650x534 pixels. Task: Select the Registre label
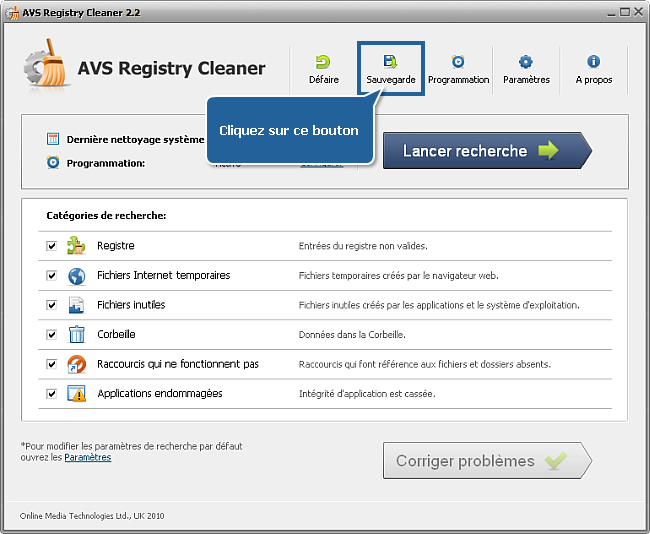[116, 246]
